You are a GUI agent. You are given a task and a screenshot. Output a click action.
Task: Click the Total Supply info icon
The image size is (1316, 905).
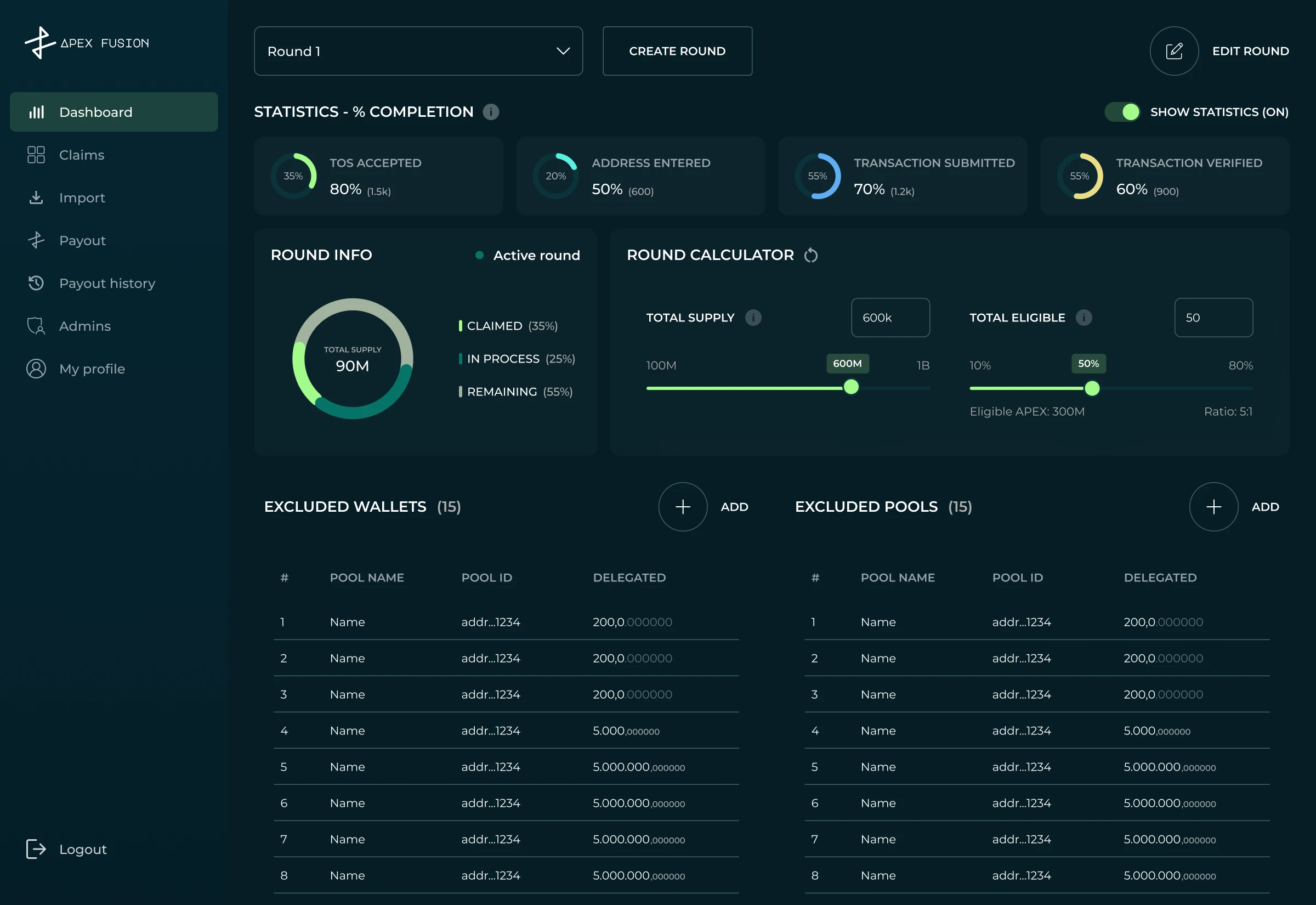(x=753, y=318)
